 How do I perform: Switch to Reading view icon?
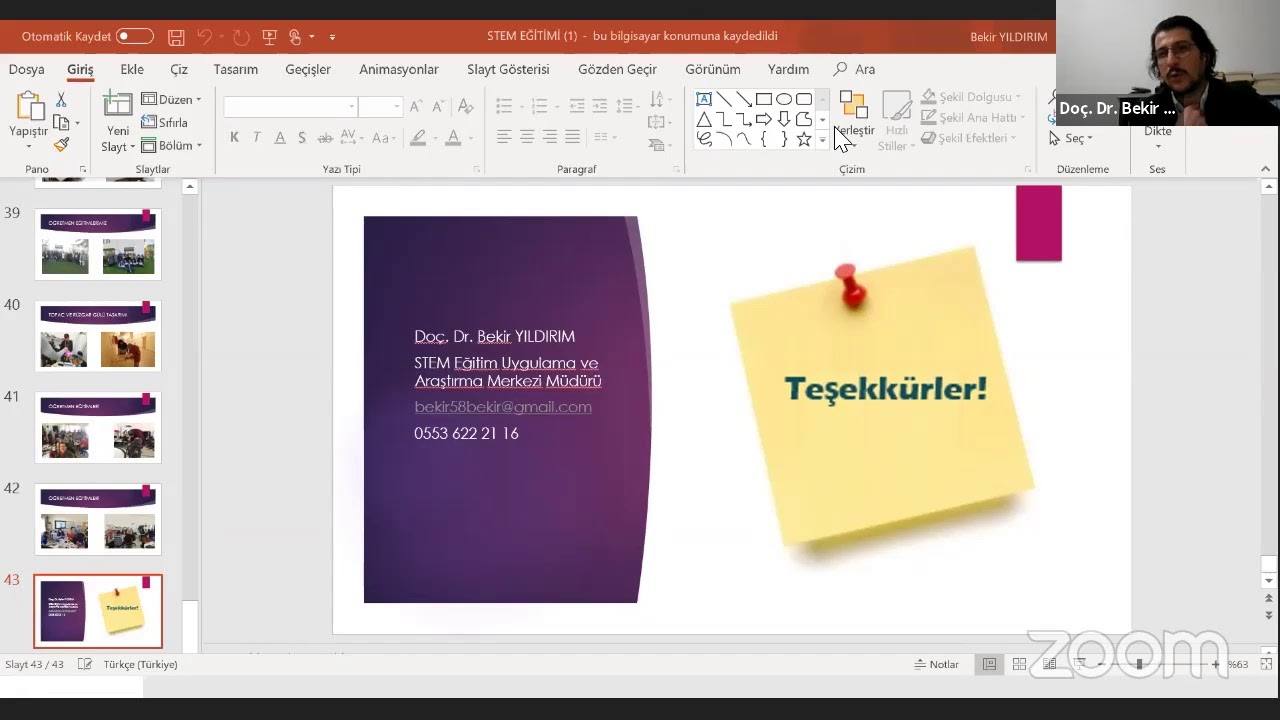1049,664
